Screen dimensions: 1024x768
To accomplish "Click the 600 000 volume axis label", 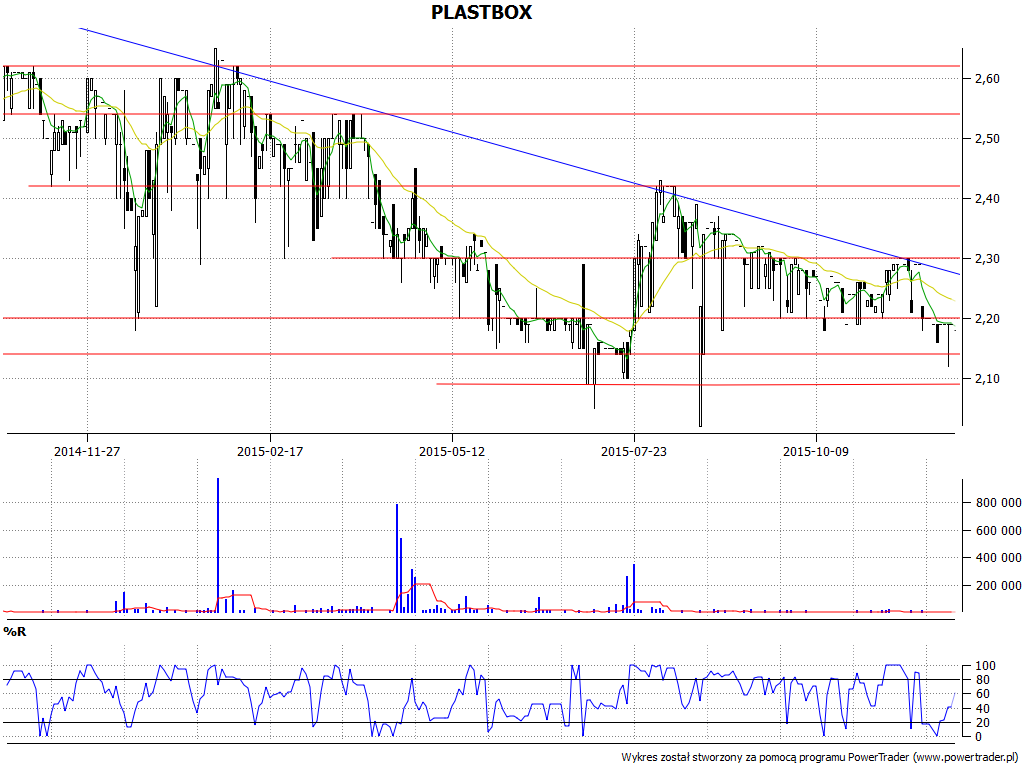I will pos(999,530).
